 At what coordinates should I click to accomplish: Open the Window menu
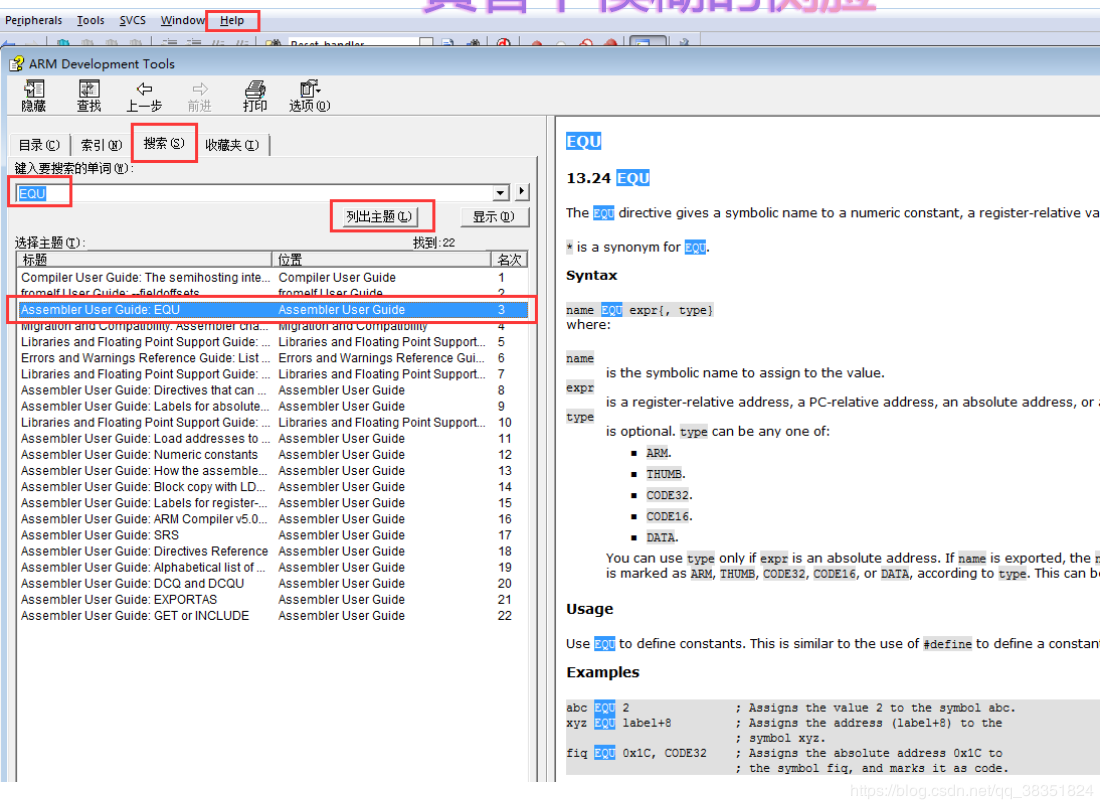pyautogui.click(x=182, y=20)
